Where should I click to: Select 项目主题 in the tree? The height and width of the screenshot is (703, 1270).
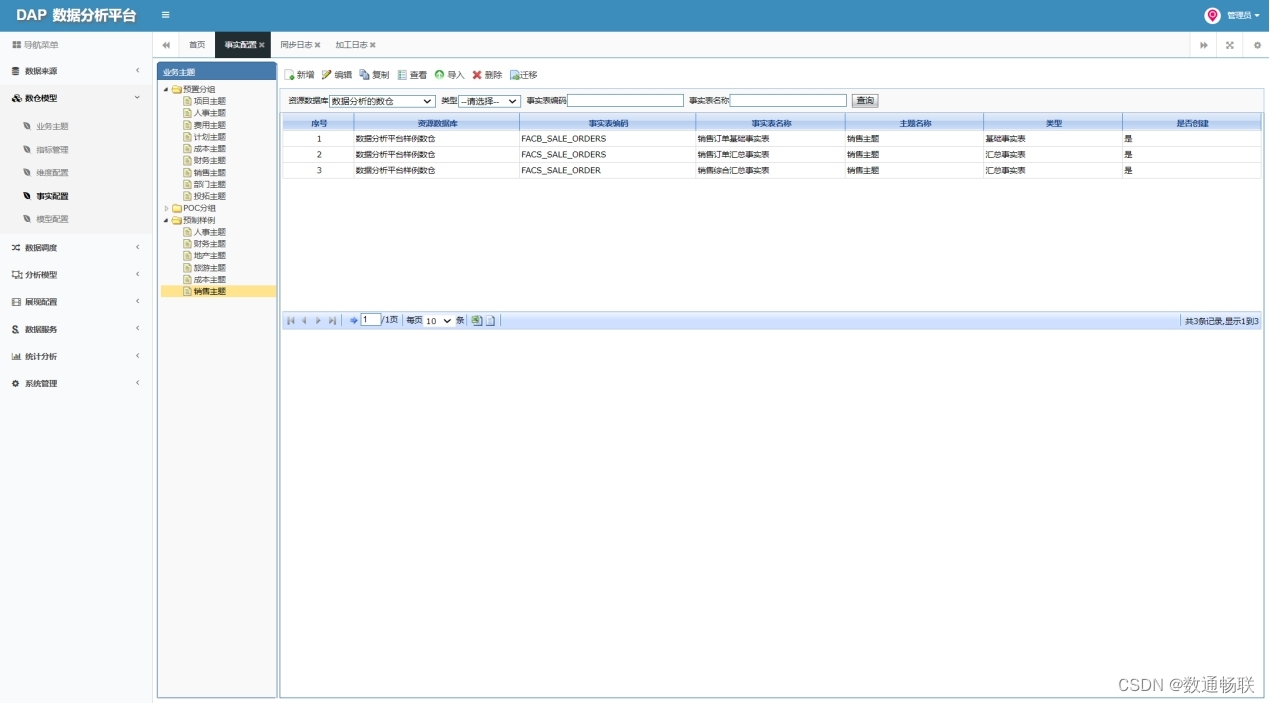(209, 101)
